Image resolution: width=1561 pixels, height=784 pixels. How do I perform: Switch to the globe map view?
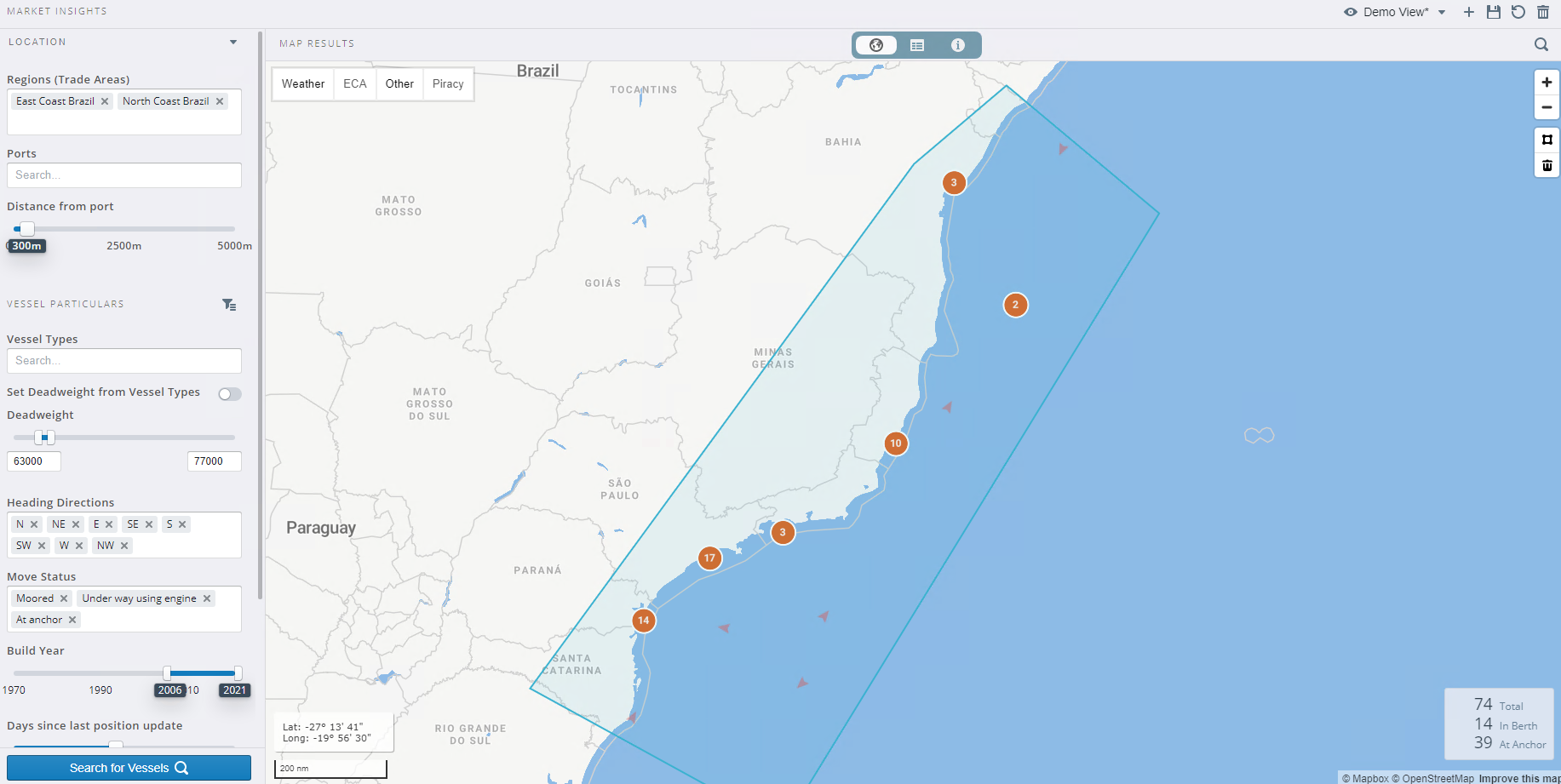pos(876,45)
